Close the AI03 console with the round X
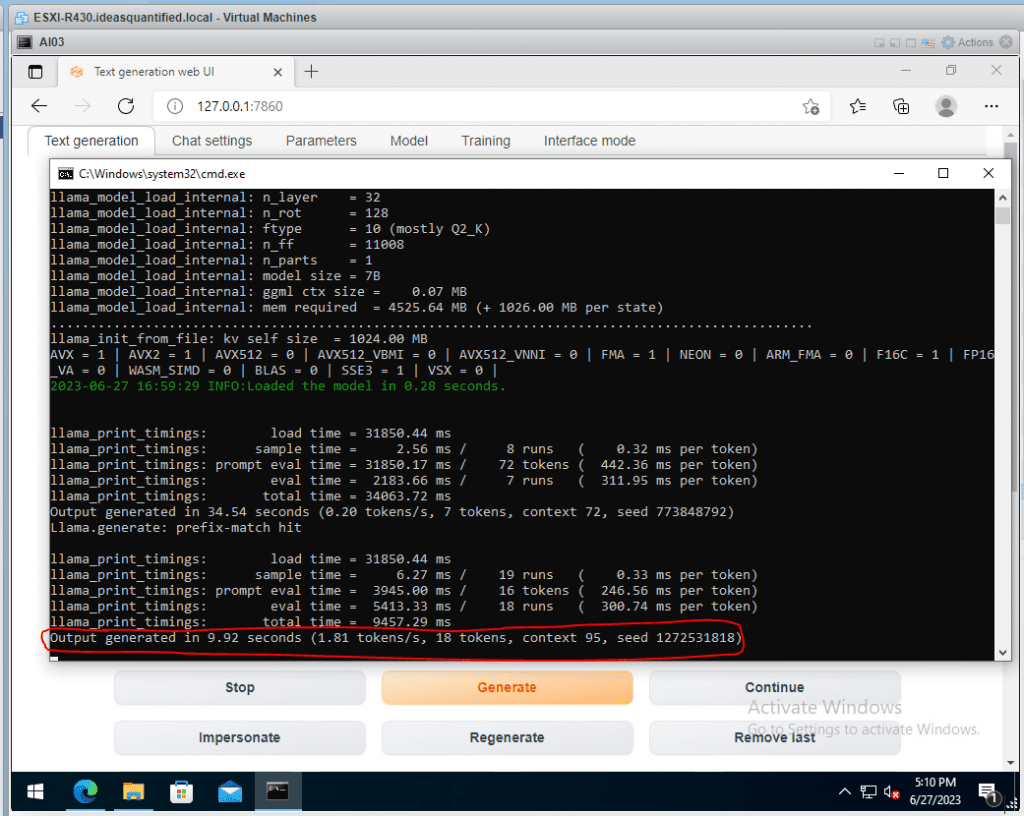Screen dimensions: 1024x816 pyautogui.click(x=1006, y=42)
